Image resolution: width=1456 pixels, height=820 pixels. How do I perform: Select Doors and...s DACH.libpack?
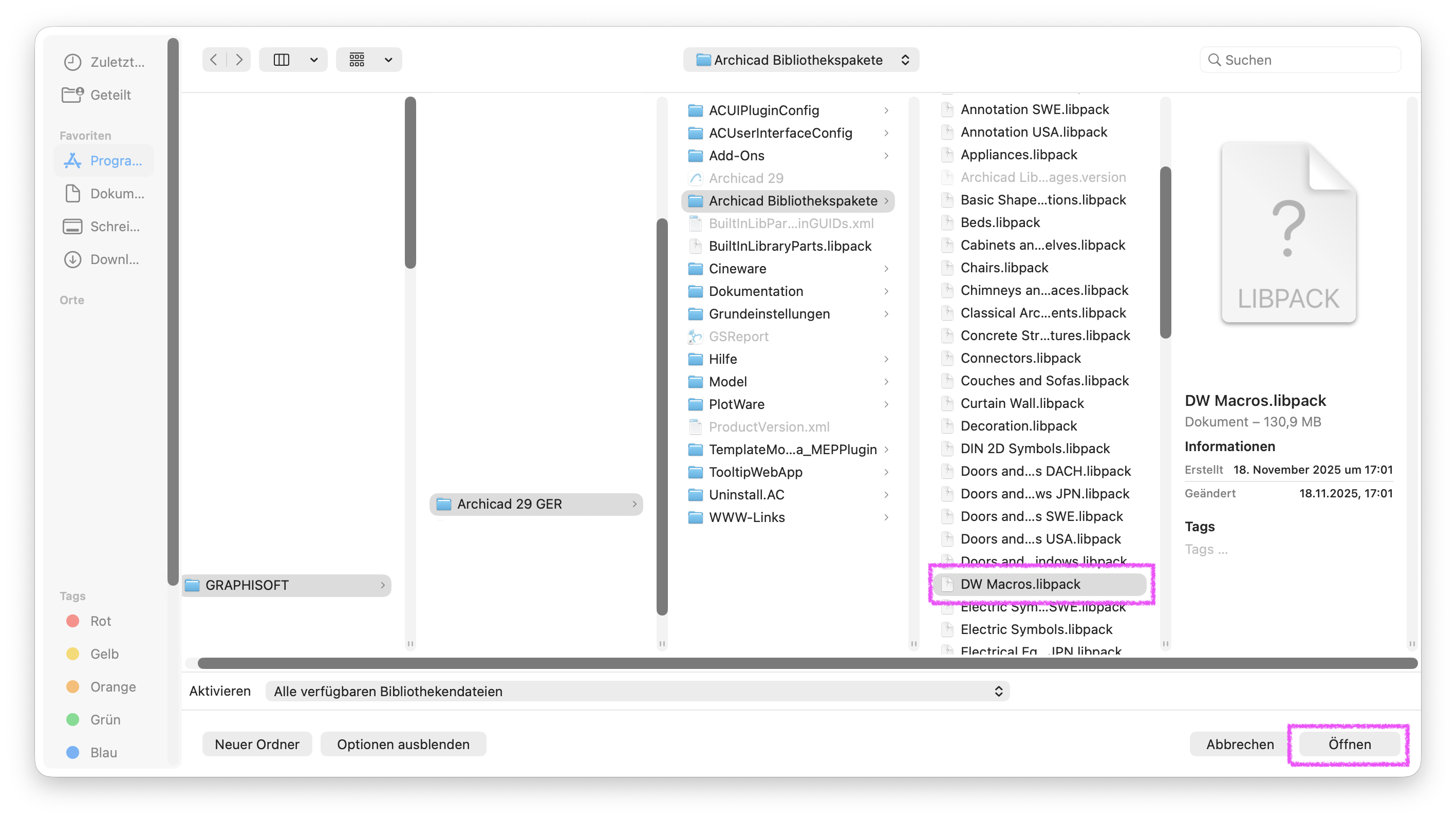click(x=1040, y=471)
